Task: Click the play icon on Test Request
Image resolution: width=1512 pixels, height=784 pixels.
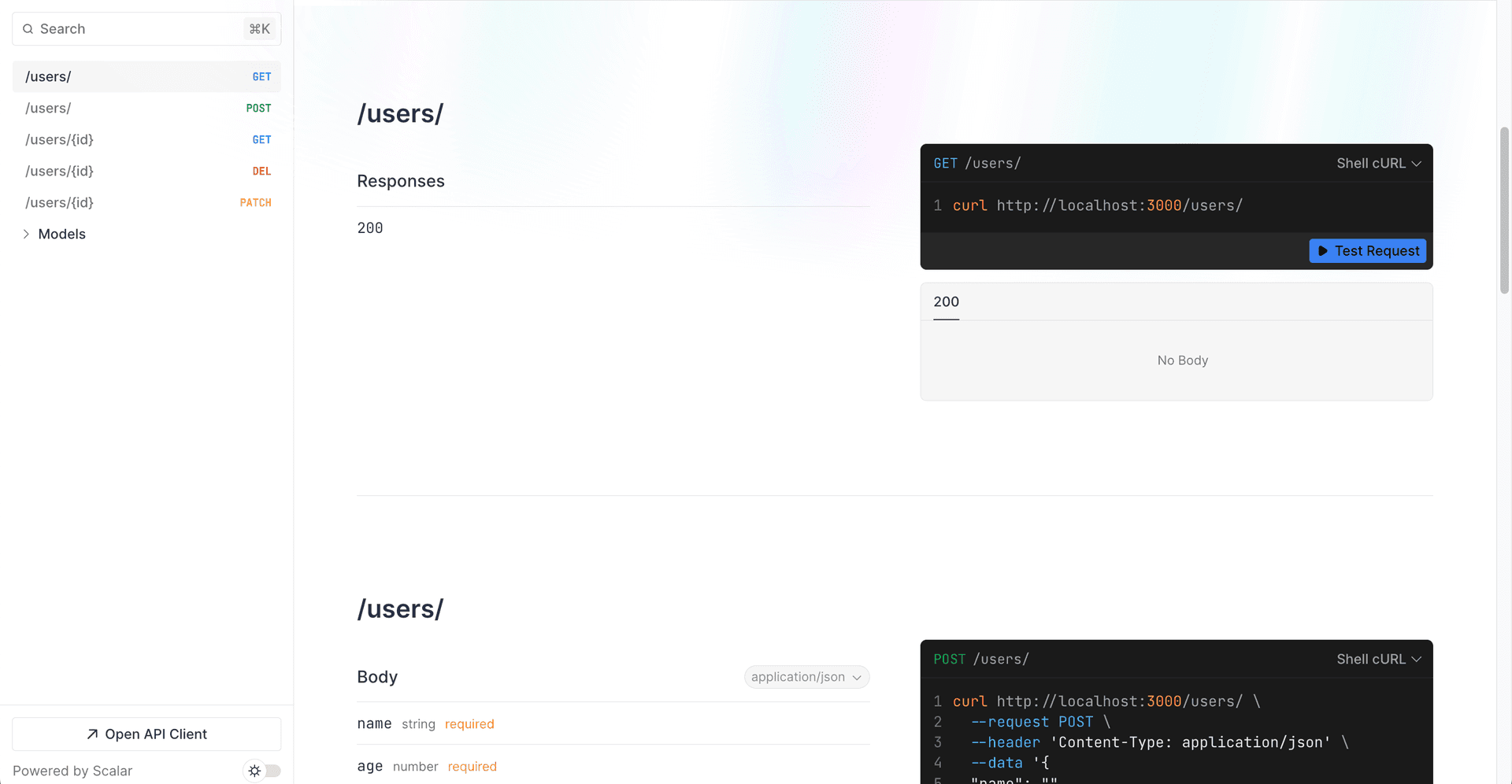Action: click(1325, 250)
